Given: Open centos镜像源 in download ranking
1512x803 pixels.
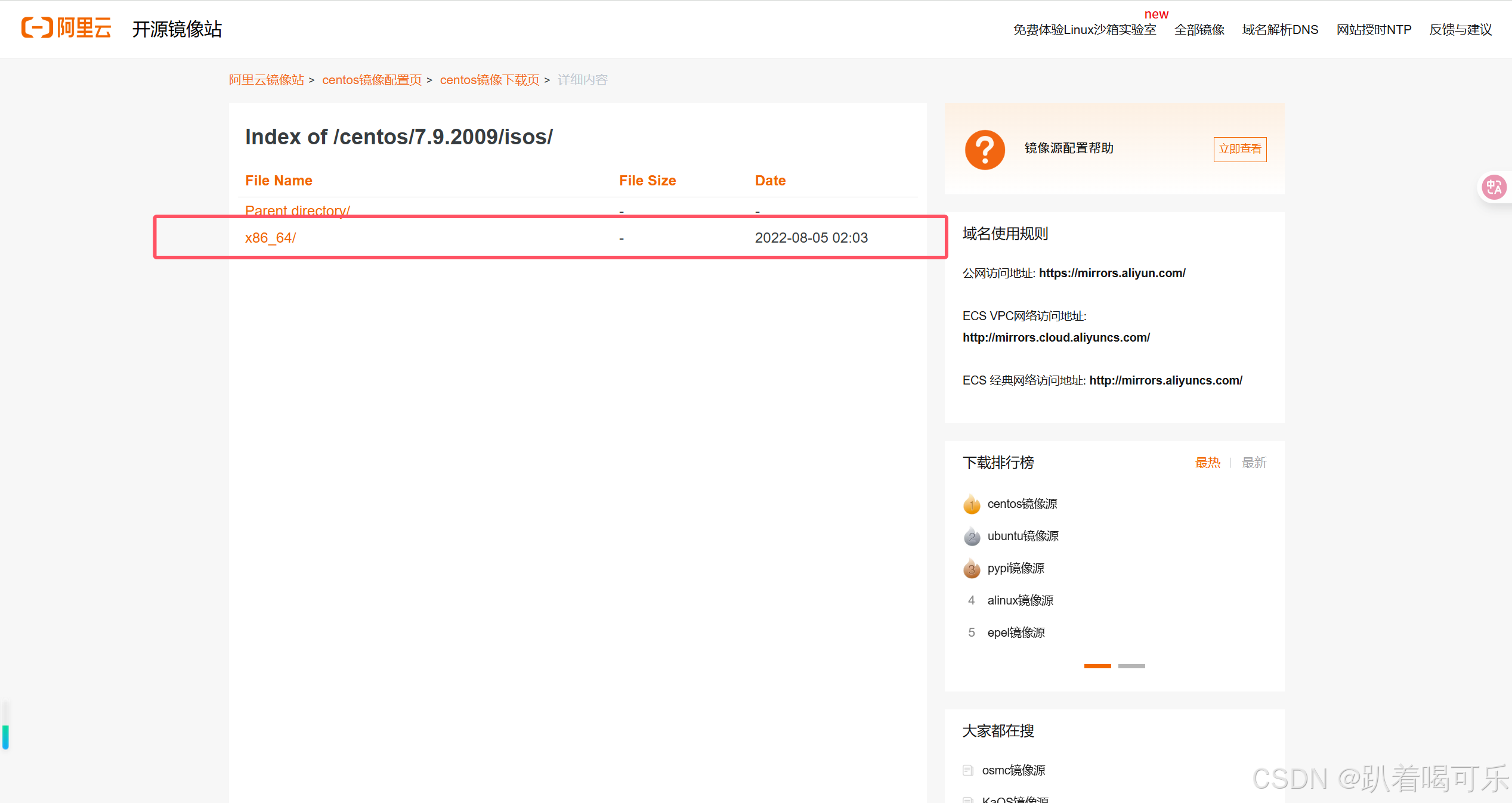Looking at the screenshot, I should [x=1022, y=504].
